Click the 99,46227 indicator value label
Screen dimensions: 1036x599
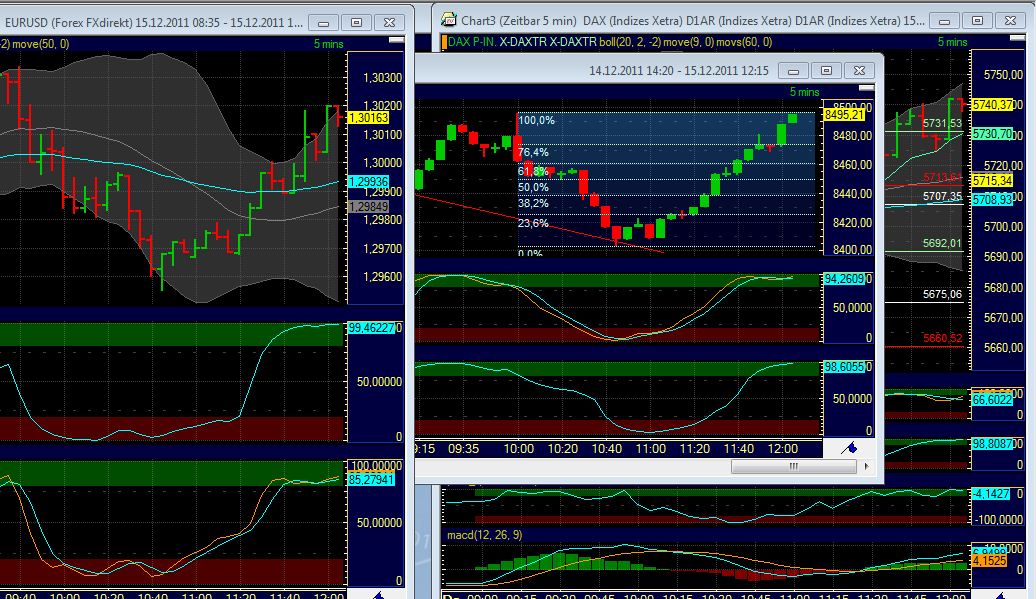(x=371, y=328)
